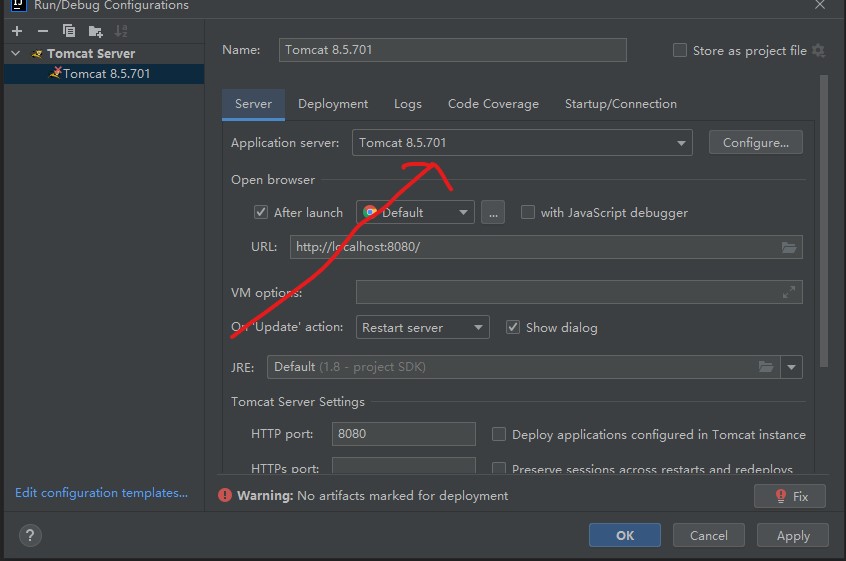846x561 pixels.
Task: Check Deploy applications configured in Tomcat instance
Action: [499, 434]
